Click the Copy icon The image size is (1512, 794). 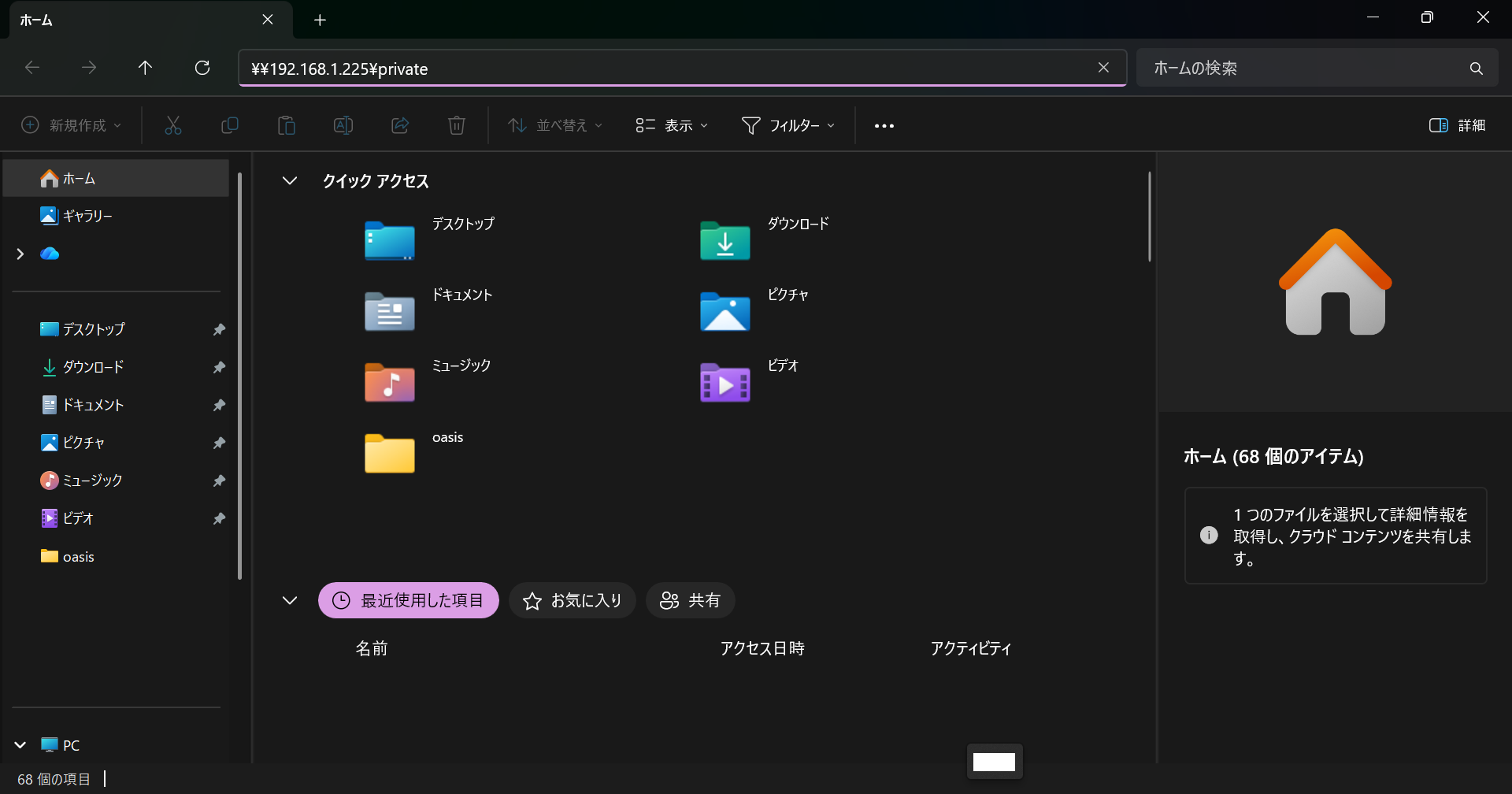pyautogui.click(x=230, y=125)
